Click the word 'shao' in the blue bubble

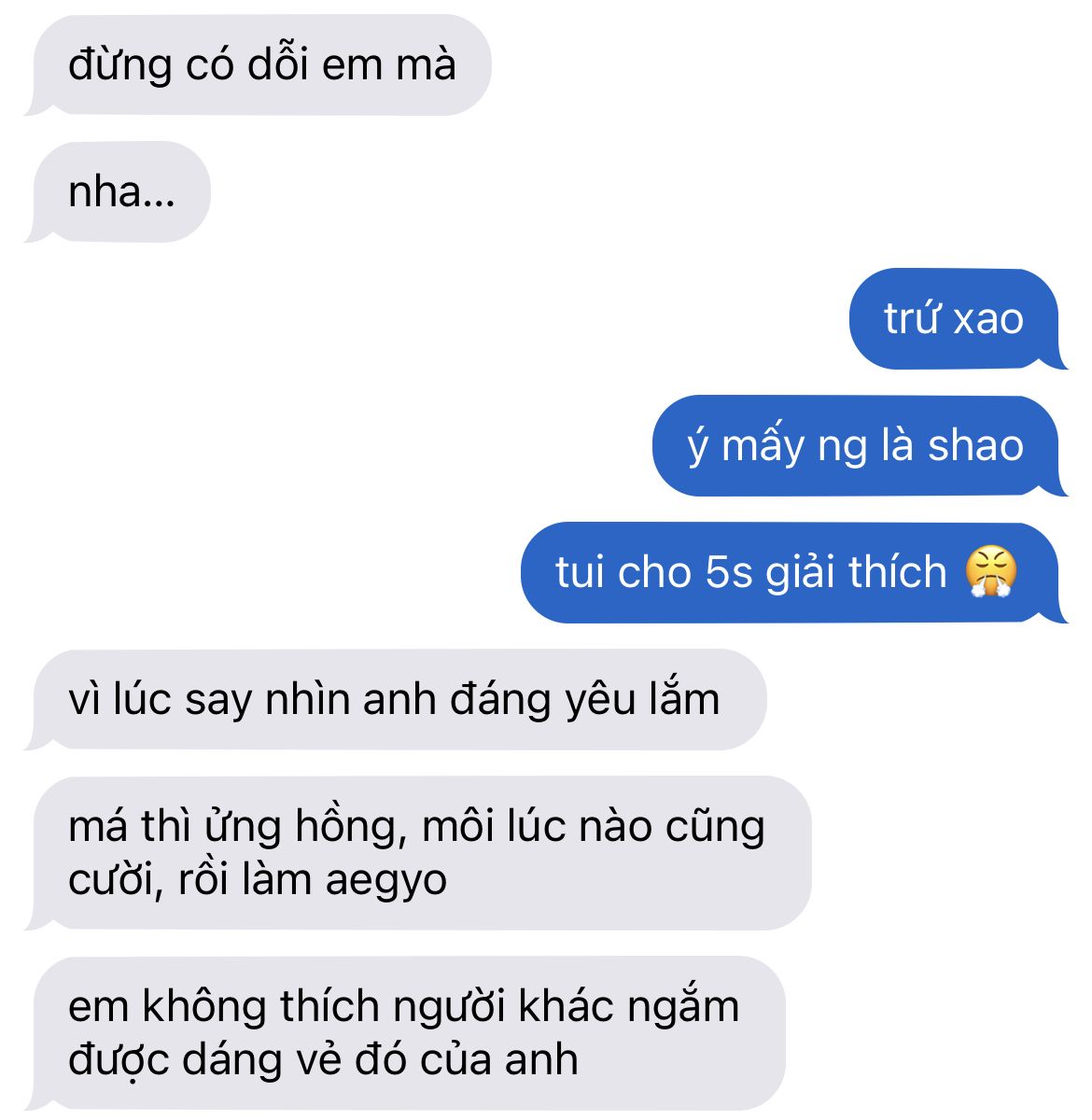(975, 445)
